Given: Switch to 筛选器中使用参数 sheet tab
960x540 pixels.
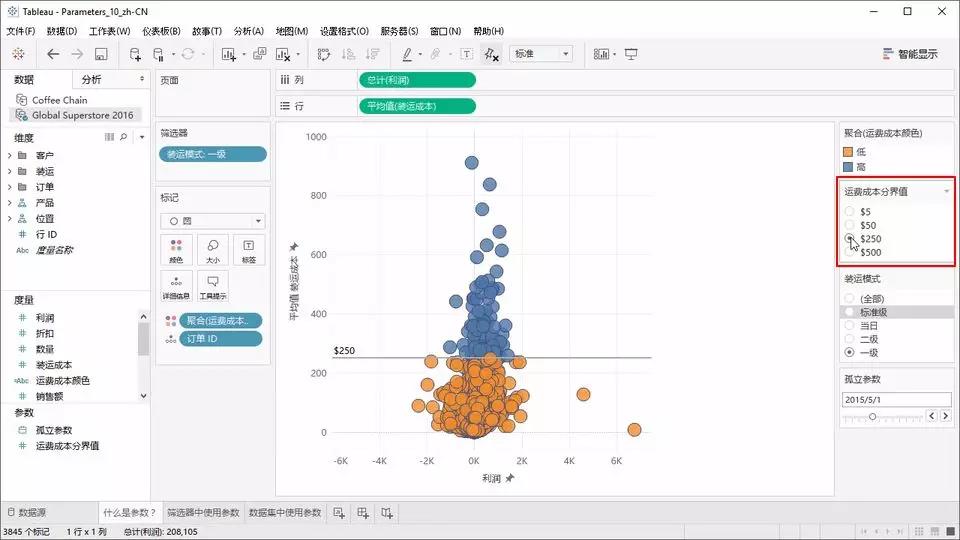Looking at the screenshot, I should (203, 513).
